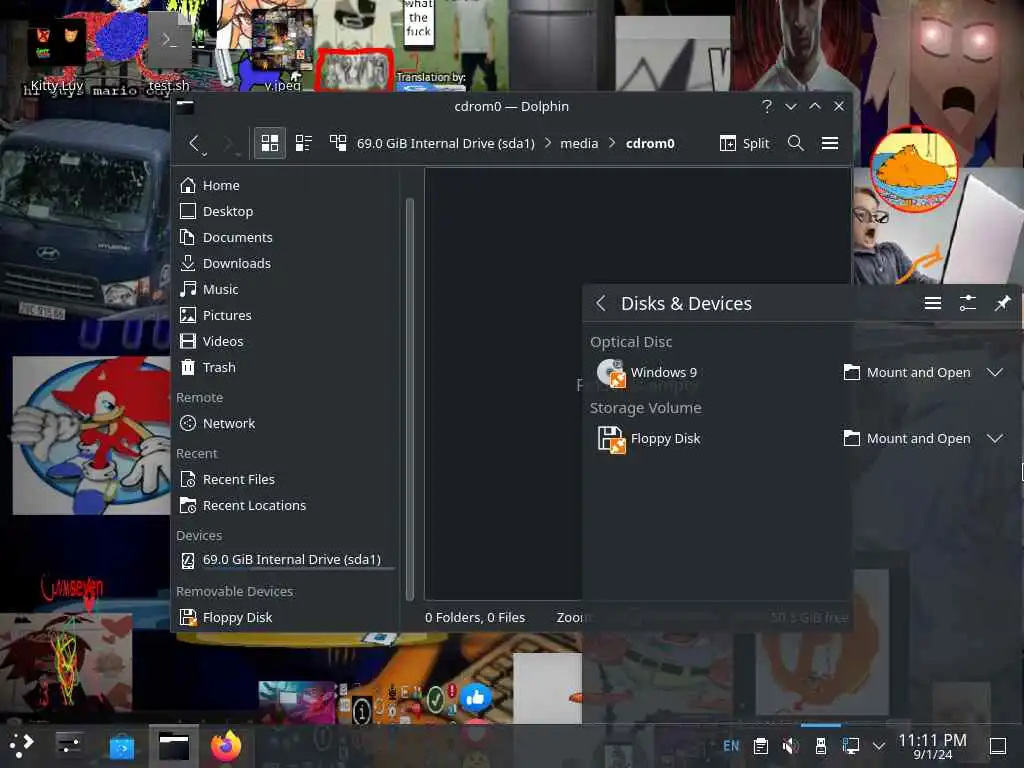Open KDE application launcher in taskbar

[x=22, y=745]
